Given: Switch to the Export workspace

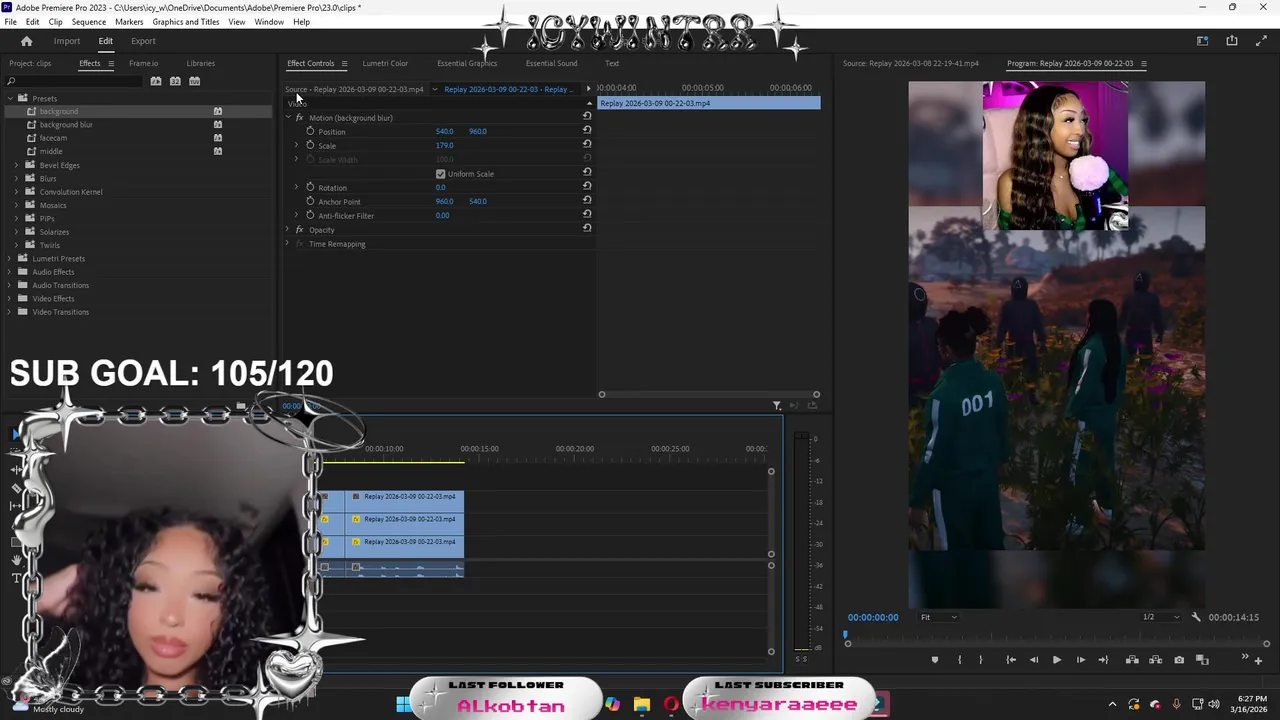Looking at the screenshot, I should click(143, 41).
